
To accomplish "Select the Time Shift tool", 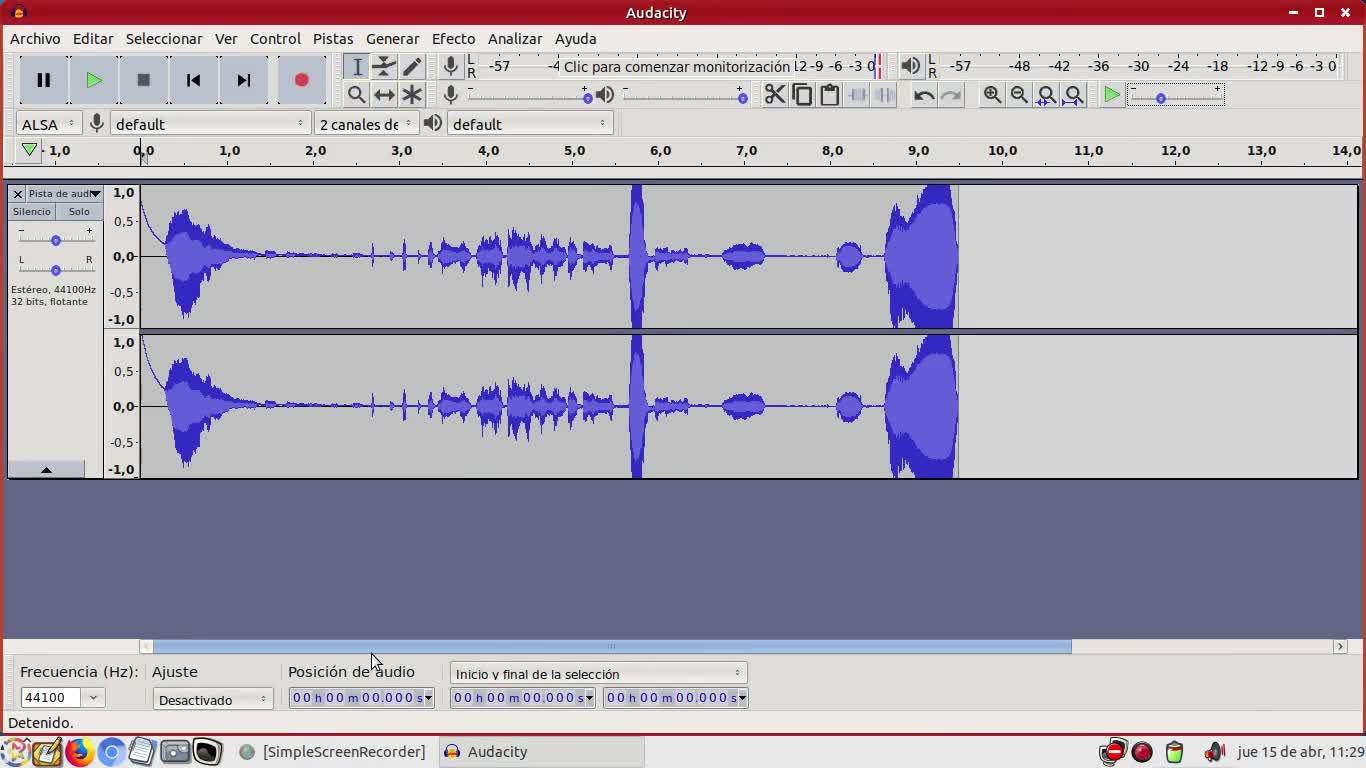I will click(x=384, y=95).
